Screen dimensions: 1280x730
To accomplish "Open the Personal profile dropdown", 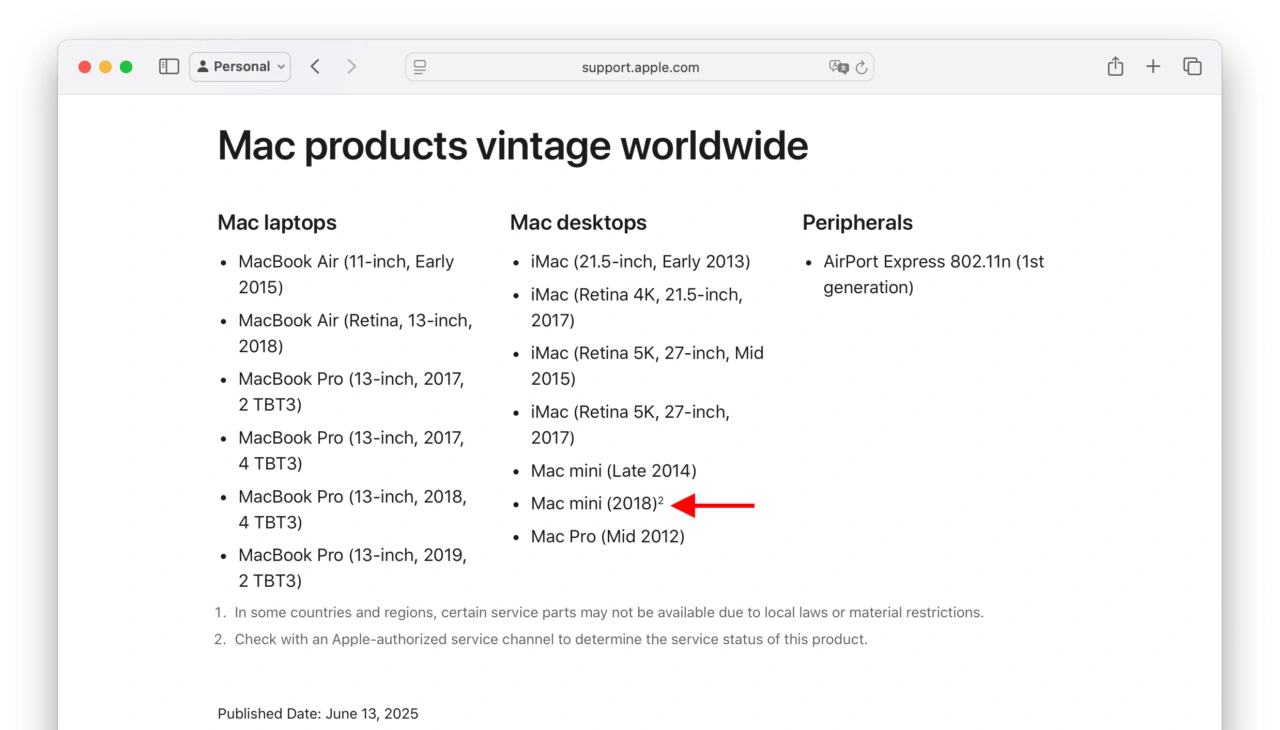I will point(240,67).
